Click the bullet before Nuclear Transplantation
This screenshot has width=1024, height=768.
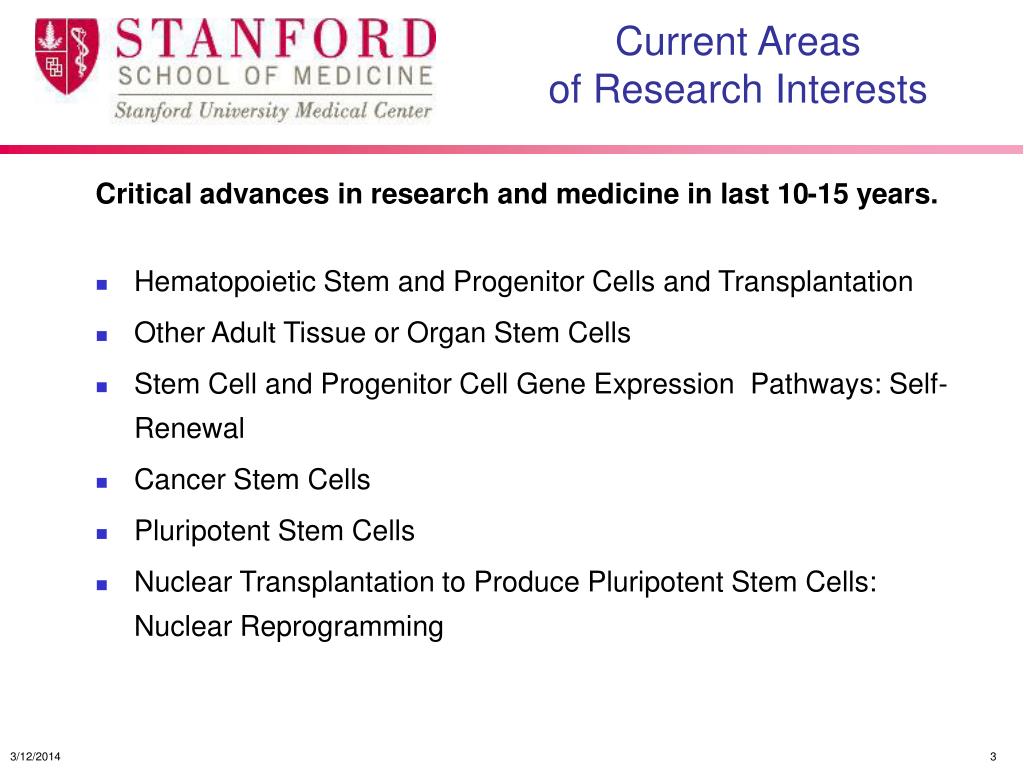(102, 584)
